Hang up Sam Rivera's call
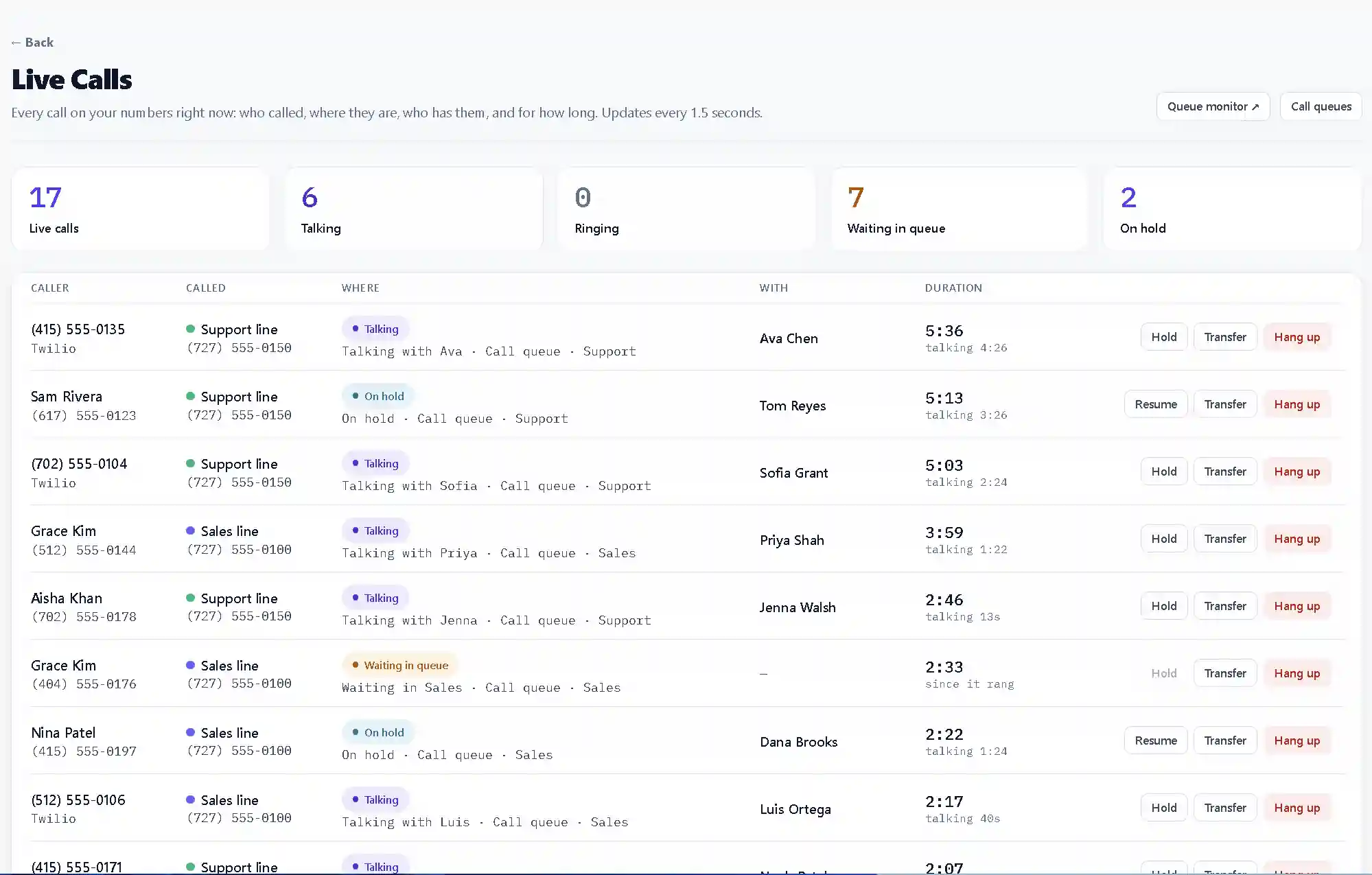Screen dimensions: 1372x875 [x=1297, y=404]
